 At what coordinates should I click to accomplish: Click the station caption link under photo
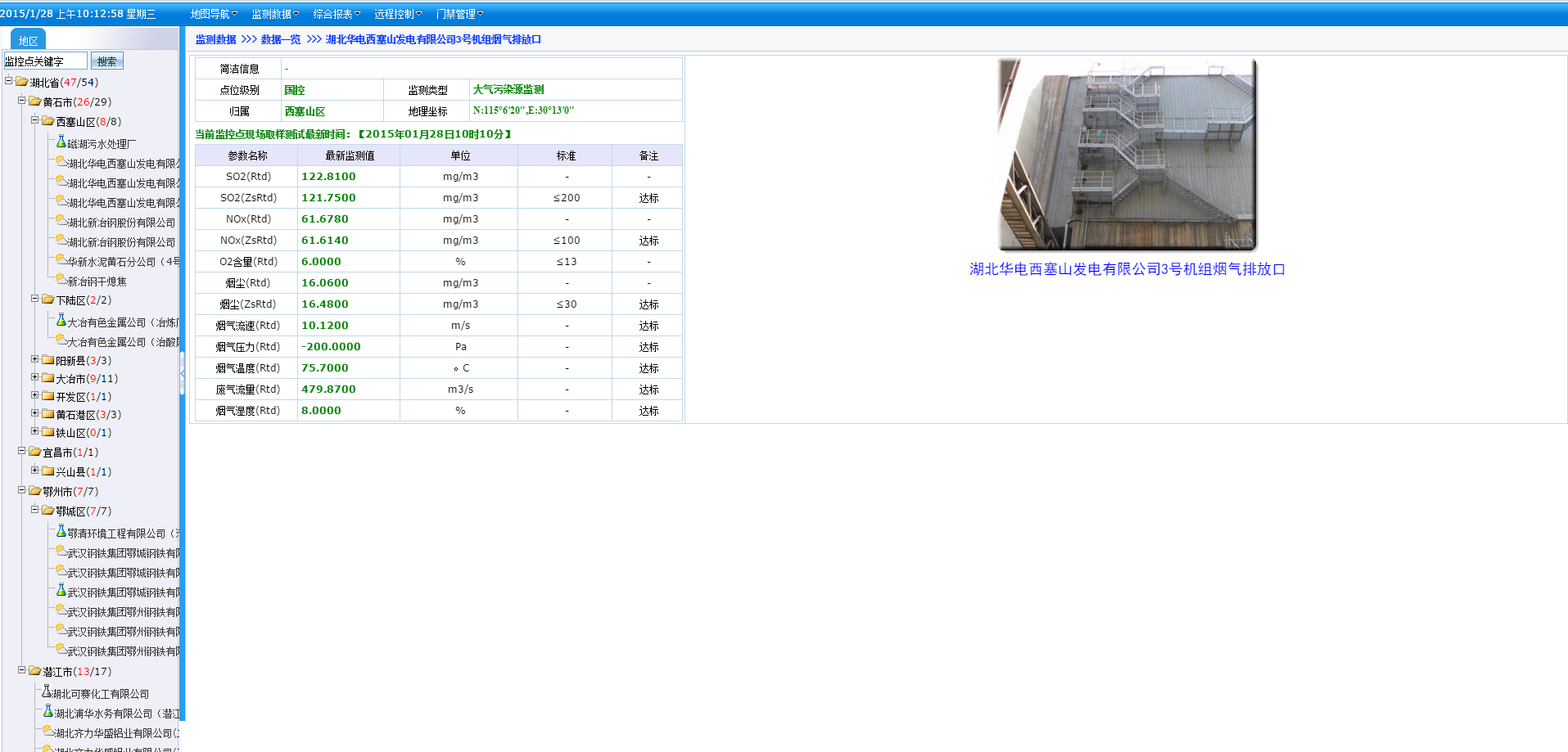[x=1127, y=269]
